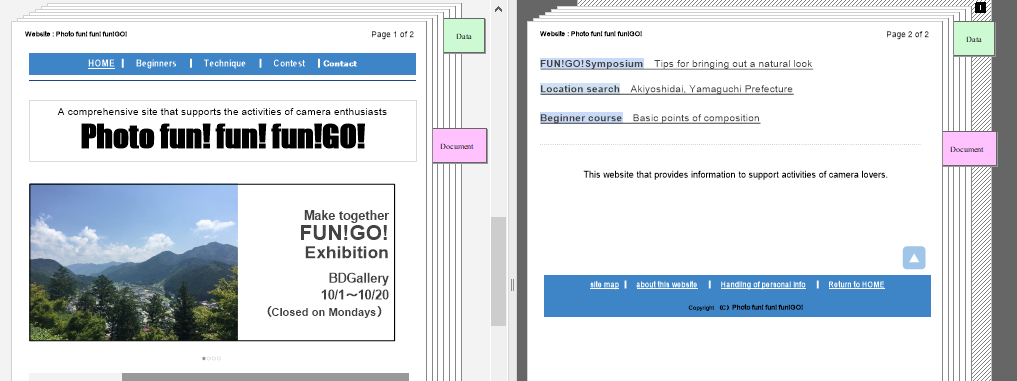Open the site map footer link
This screenshot has width=1017, height=381.
tap(604, 284)
